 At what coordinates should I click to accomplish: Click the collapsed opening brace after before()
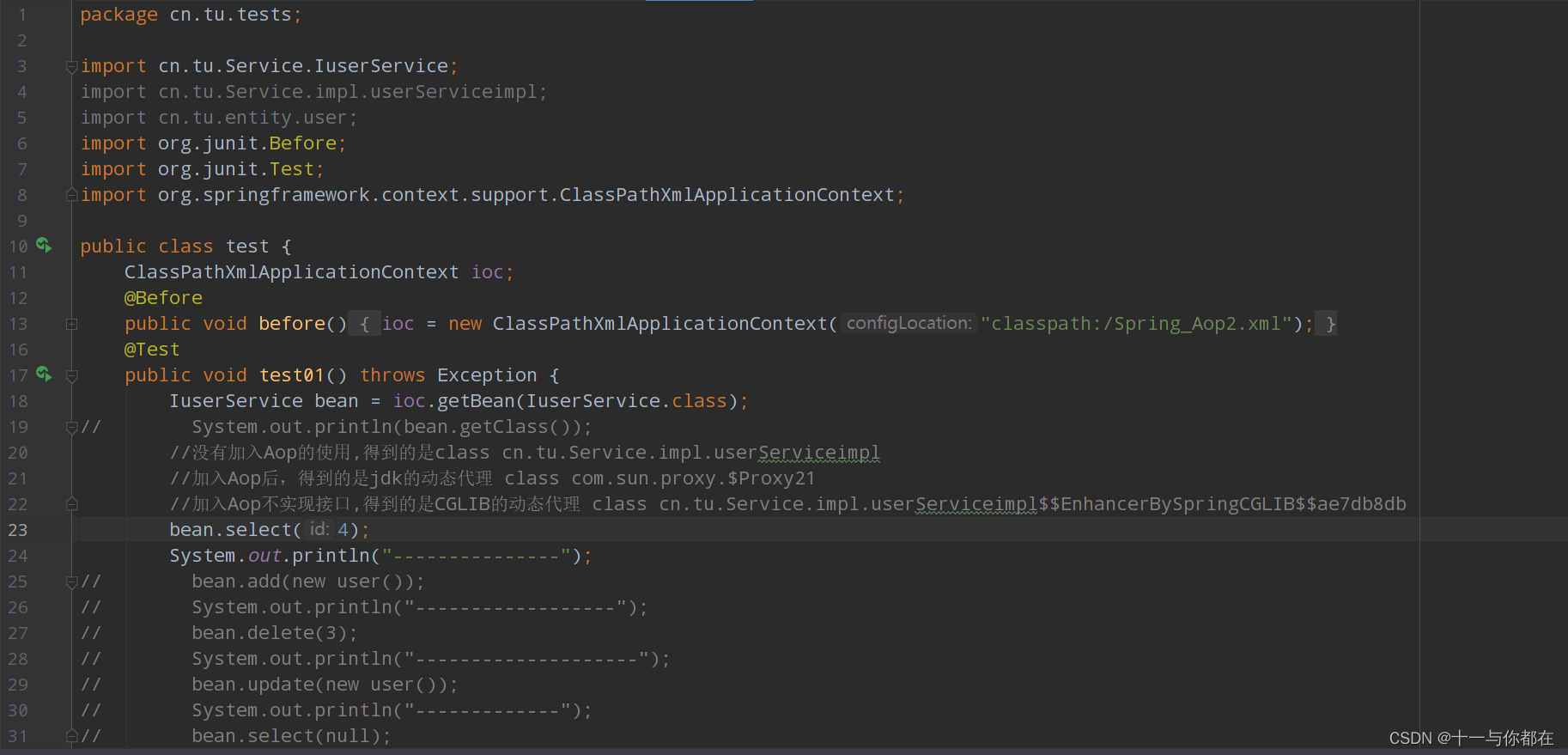point(364,324)
